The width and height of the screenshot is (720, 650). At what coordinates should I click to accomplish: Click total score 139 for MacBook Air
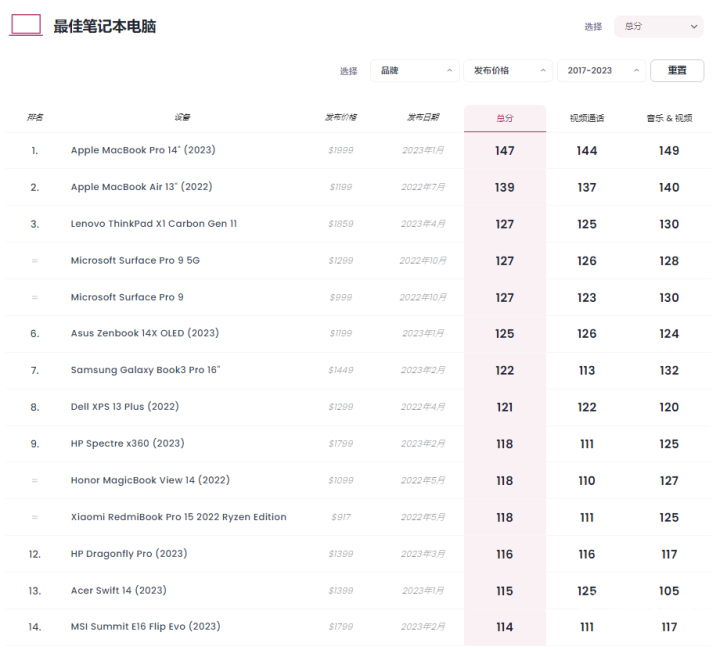point(505,187)
